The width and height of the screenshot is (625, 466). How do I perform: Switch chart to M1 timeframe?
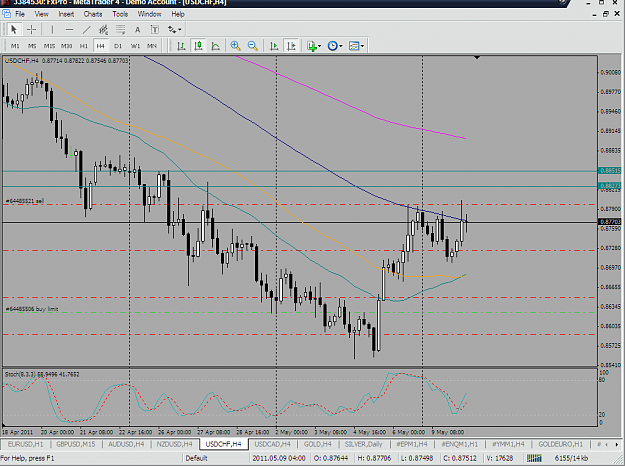[15, 46]
